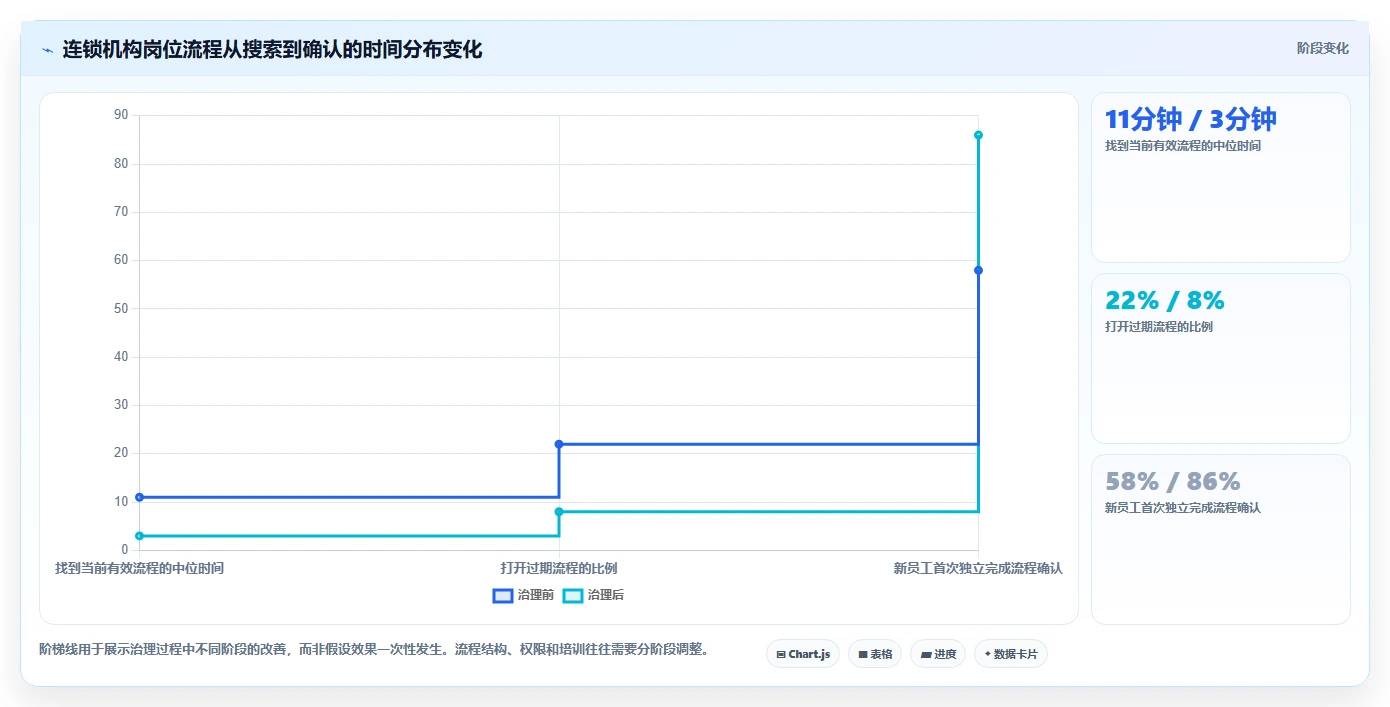Click the 治理后 teal legend color box
Screen dimensions: 1390x707
coord(573,595)
